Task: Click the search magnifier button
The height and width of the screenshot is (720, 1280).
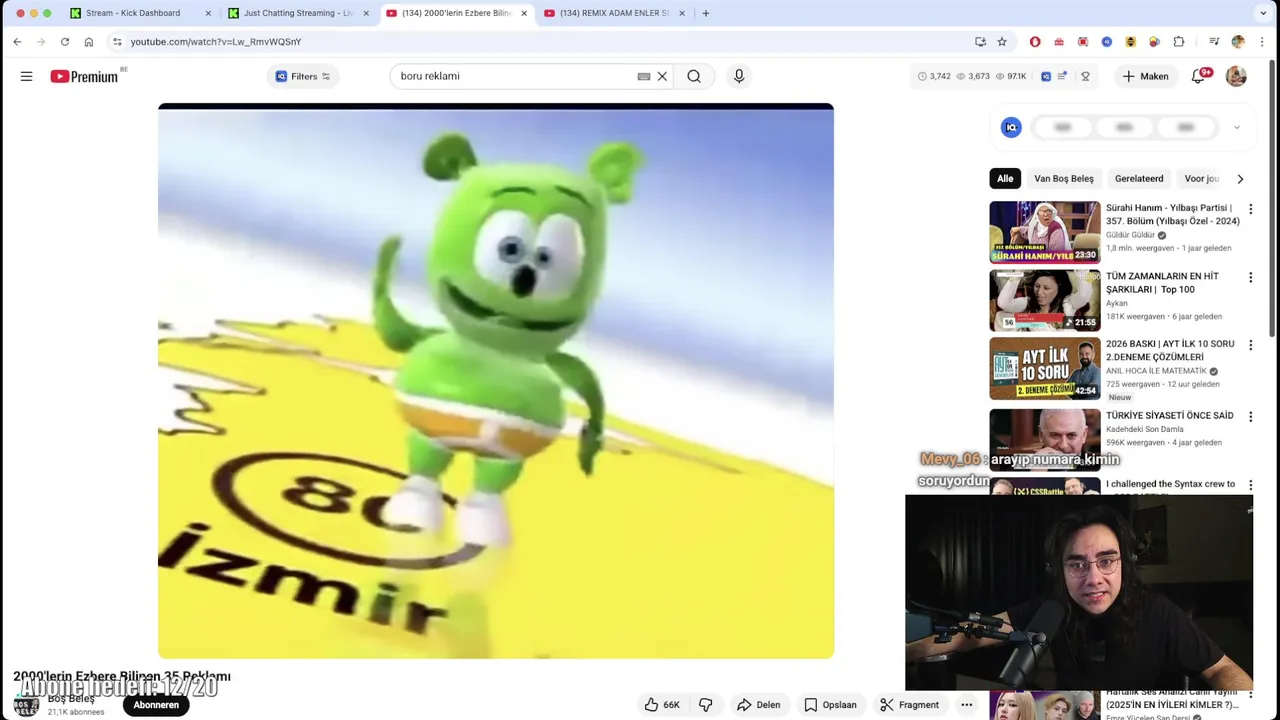Action: coord(694,76)
